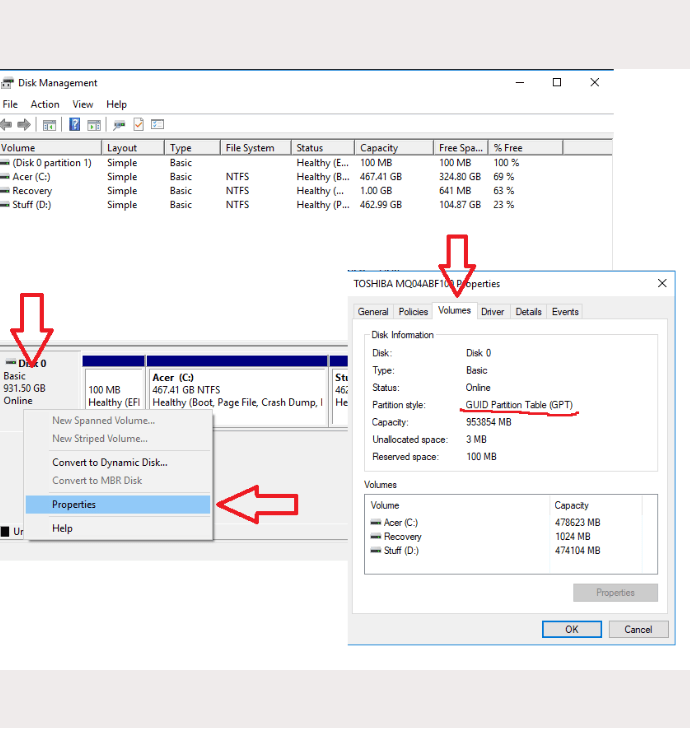Click the 953854 MB capacity value
690x730 pixels.
(x=488, y=422)
